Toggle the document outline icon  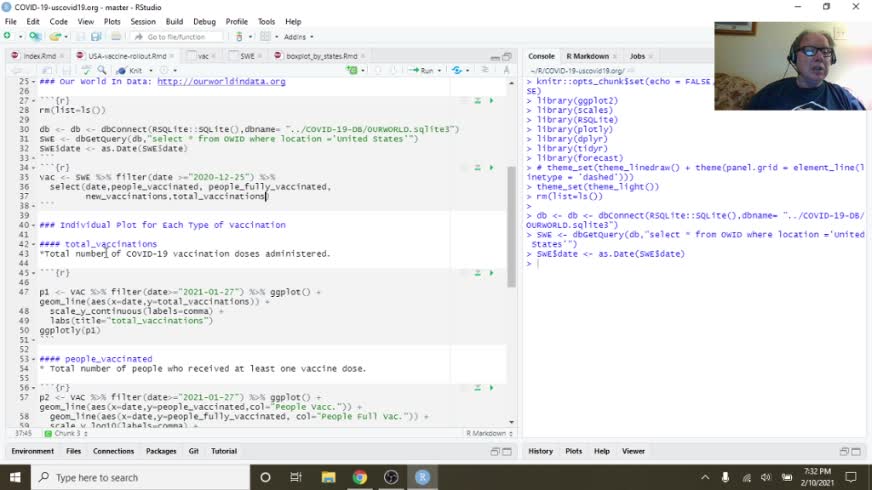[x=484, y=70]
